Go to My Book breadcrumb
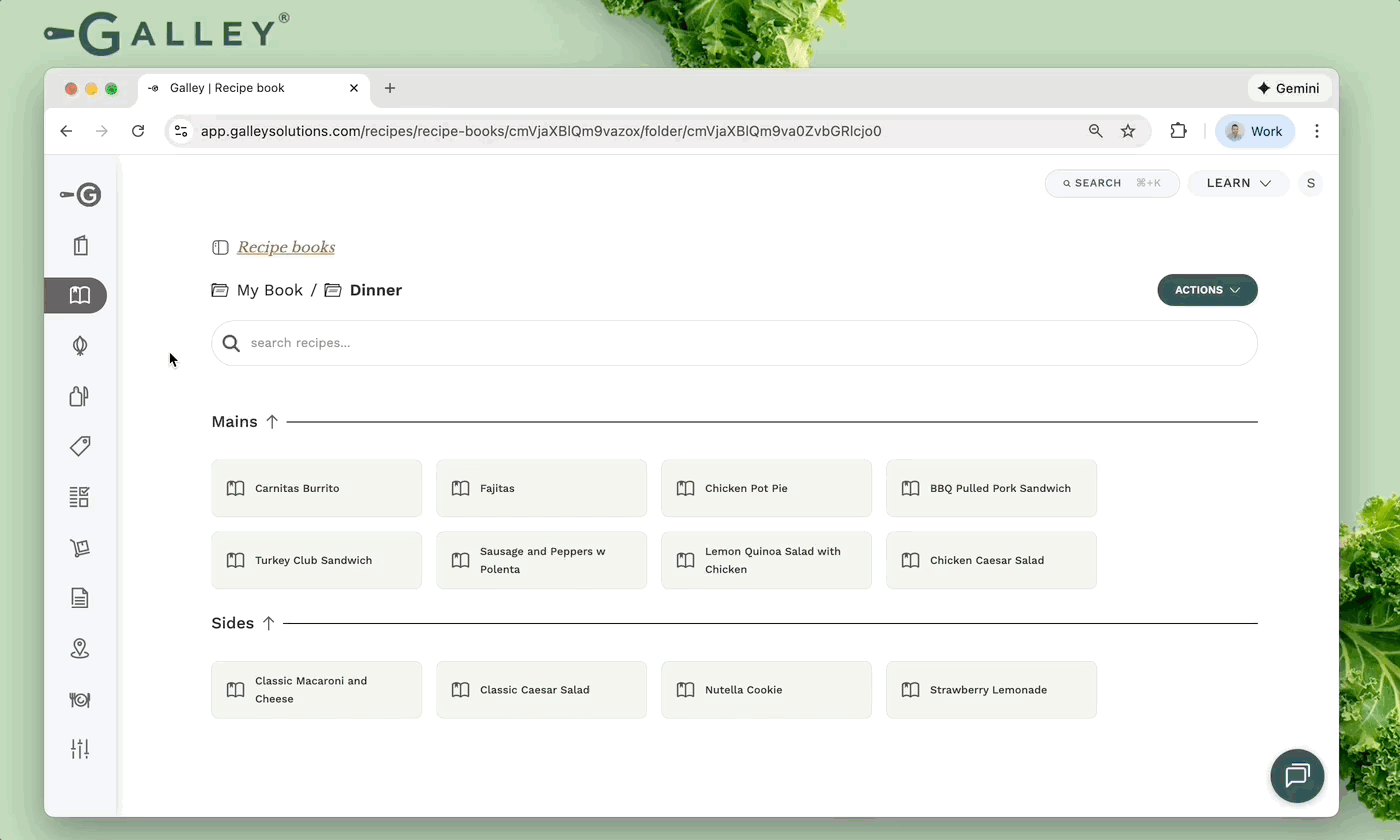Image resolution: width=1400 pixels, height=840 pixels. pyautogui.click(x=269, y=290)
